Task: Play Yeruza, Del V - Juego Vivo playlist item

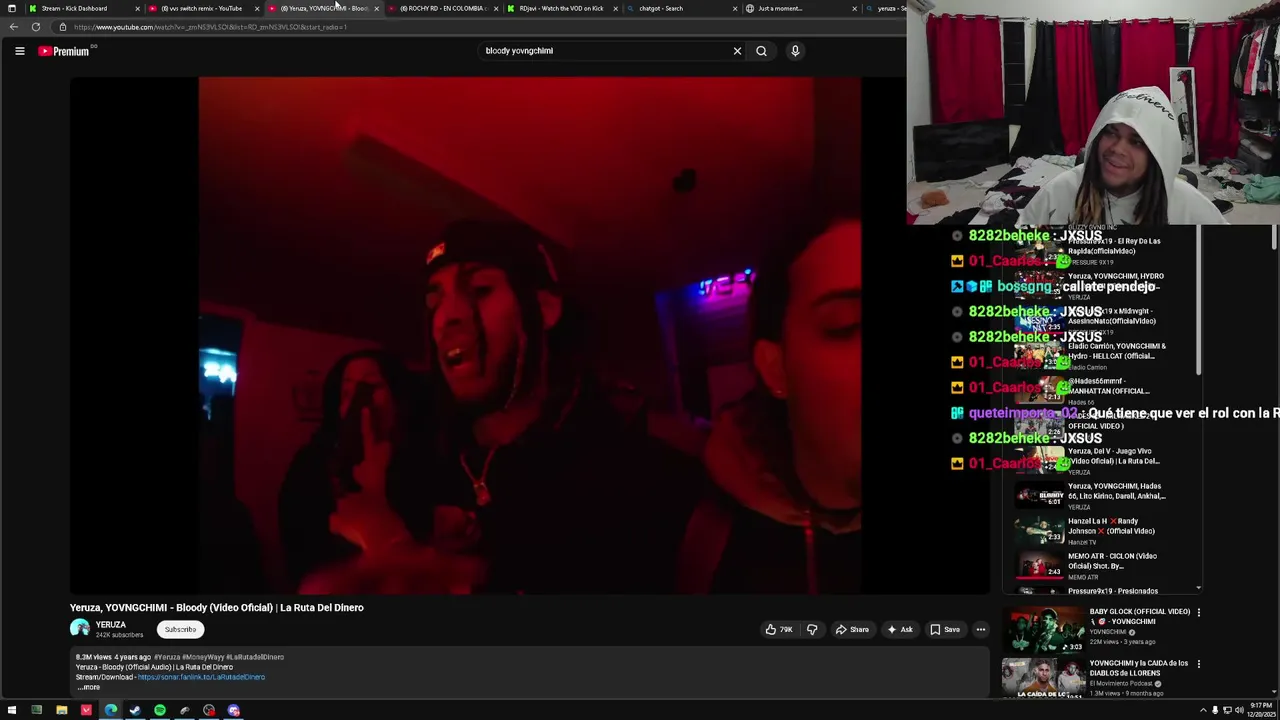Action: [1100, 460]
